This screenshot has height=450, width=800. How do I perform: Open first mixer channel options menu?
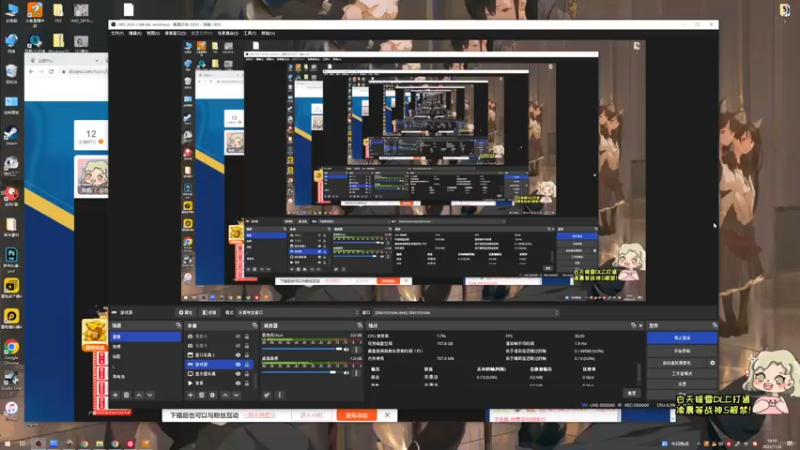[x=356, y=349]
